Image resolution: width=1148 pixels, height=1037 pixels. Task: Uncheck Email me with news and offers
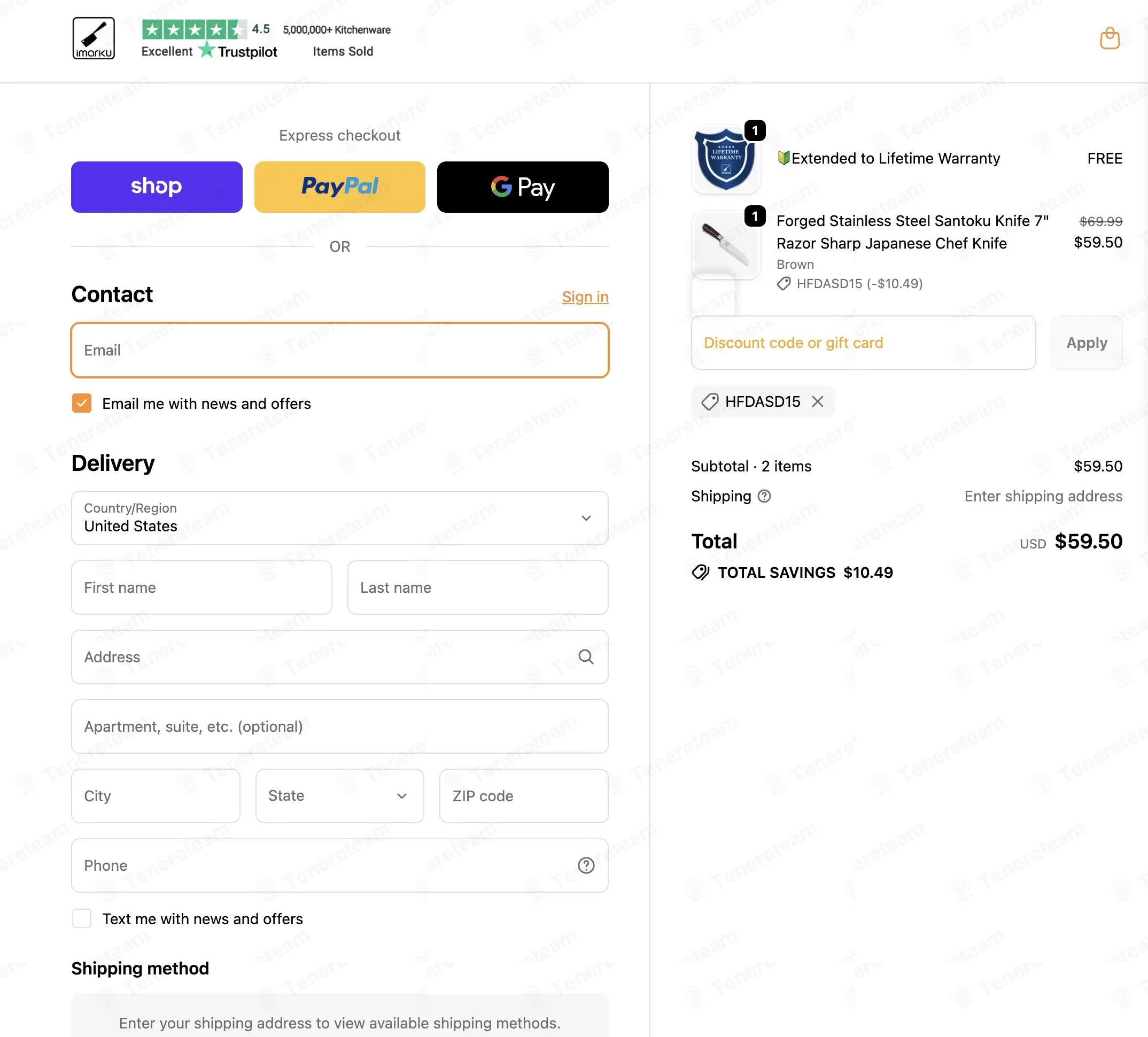pyautogui.click(x=82, y=403)
